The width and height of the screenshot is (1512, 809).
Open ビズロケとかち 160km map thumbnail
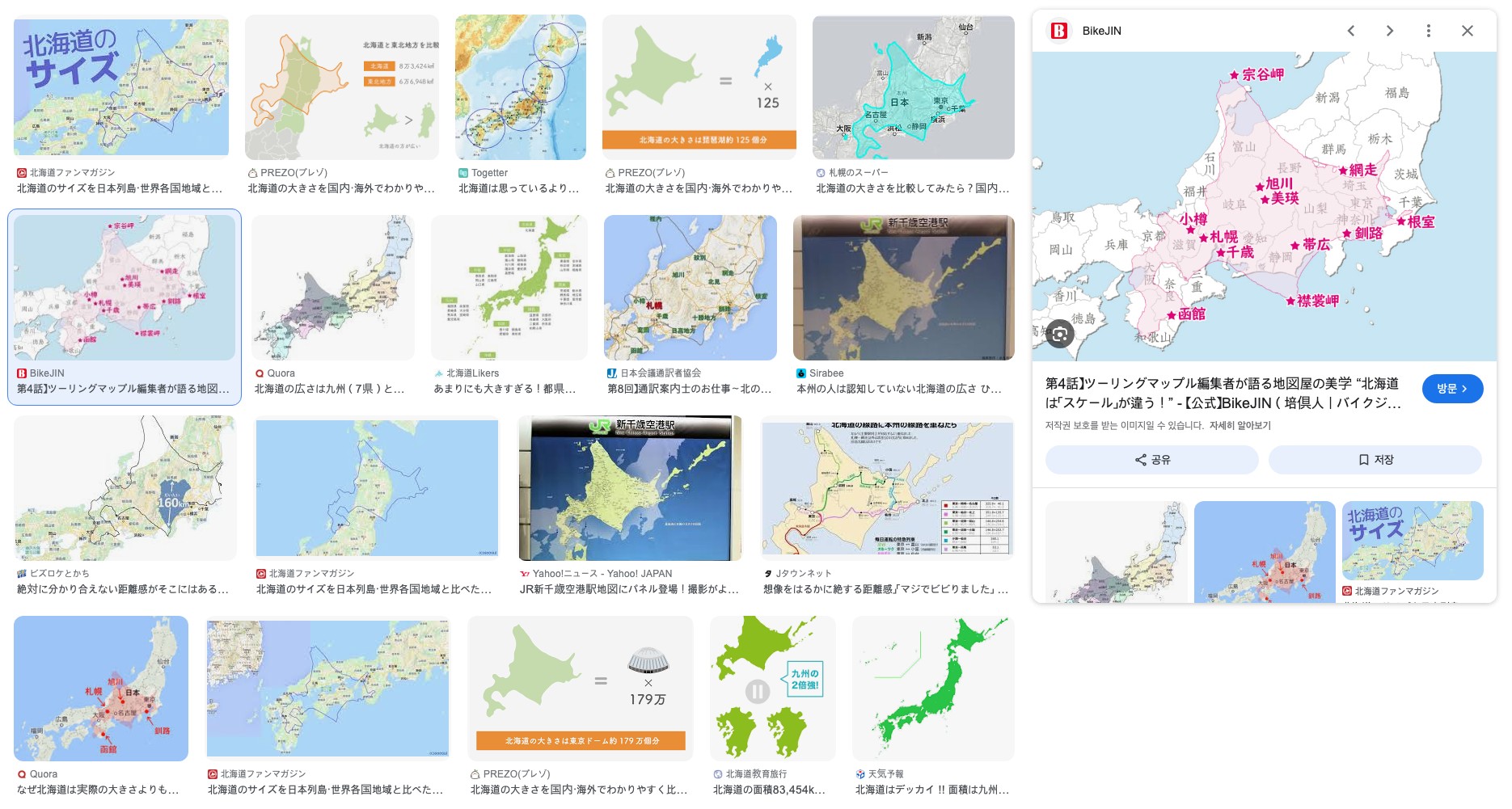coord(125,488)
